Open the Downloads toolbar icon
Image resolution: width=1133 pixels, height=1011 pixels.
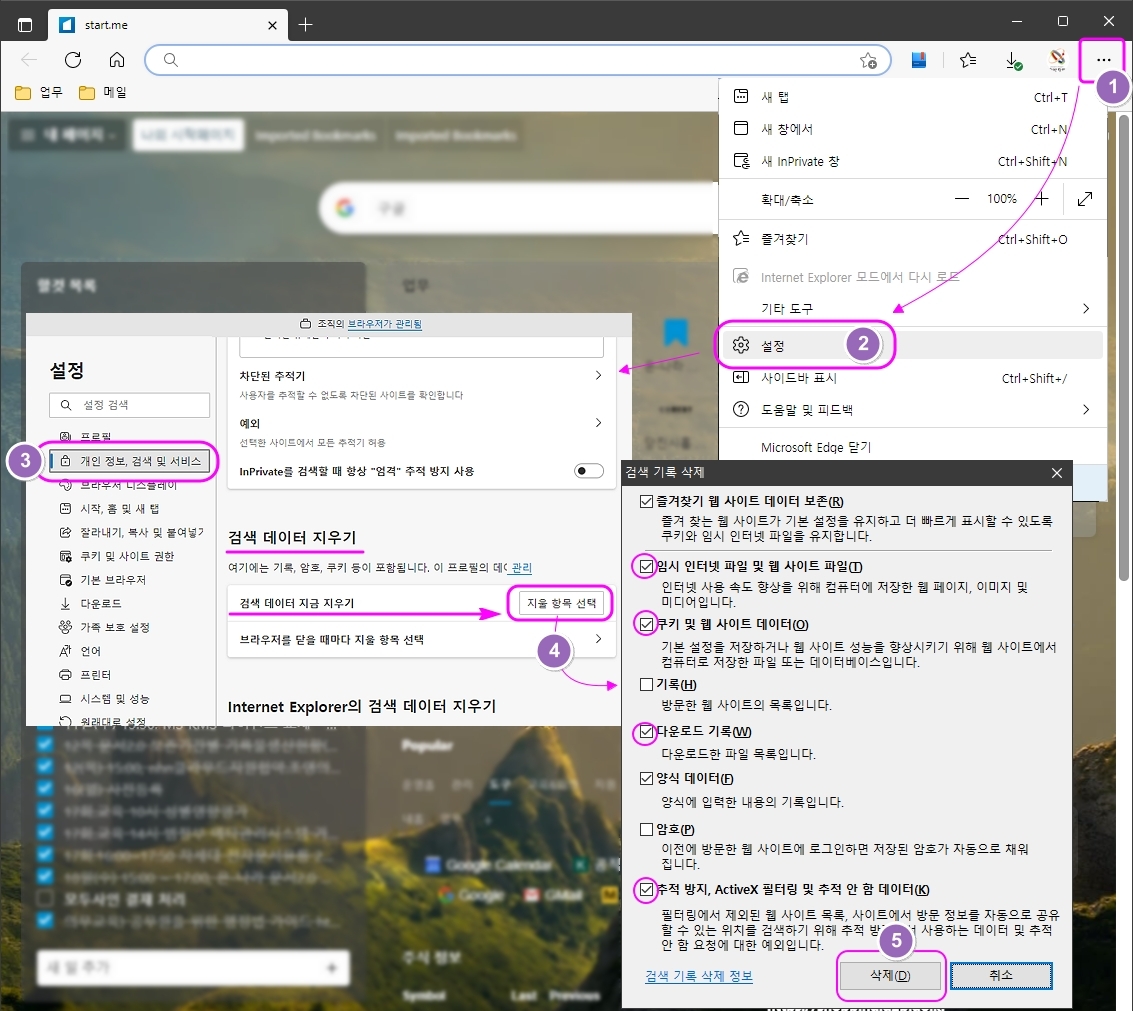[1014, 61]
